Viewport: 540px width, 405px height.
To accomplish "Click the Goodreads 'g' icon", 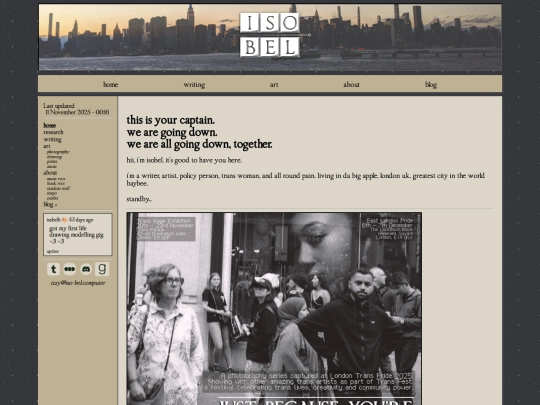I will click(x=102, y=269).
